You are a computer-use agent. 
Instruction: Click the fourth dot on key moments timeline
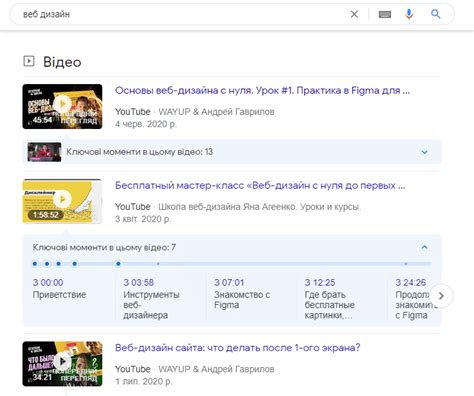(x=75, y=264)
